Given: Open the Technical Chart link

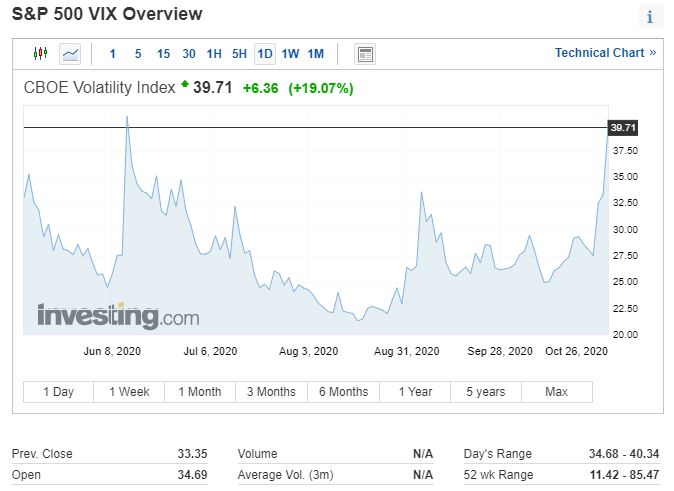Looking at the screenshot, I should pyautogui.click(x=606, y=53).
